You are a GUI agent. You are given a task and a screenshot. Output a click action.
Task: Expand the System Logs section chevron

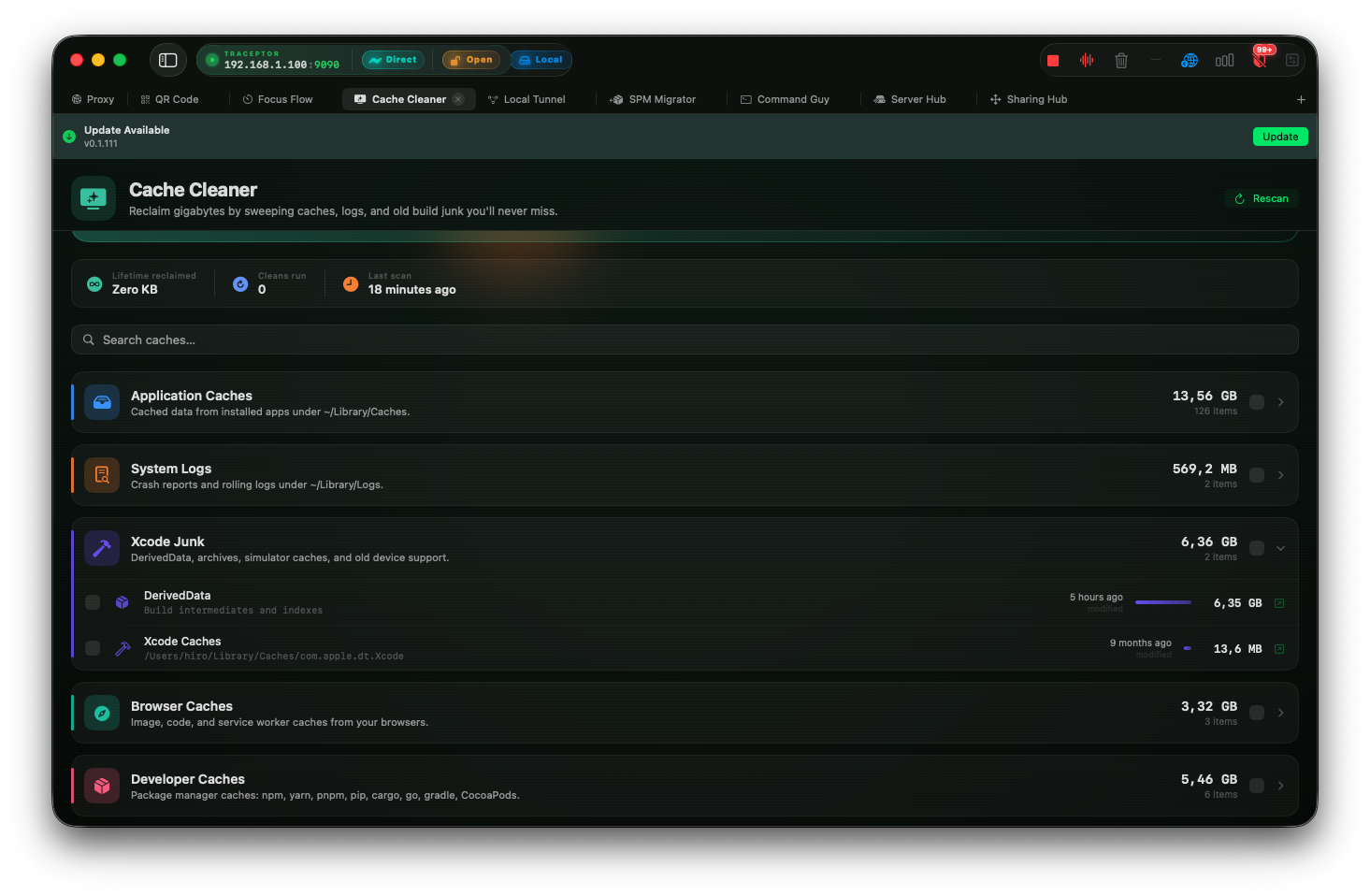click(x=1280, y=475)
